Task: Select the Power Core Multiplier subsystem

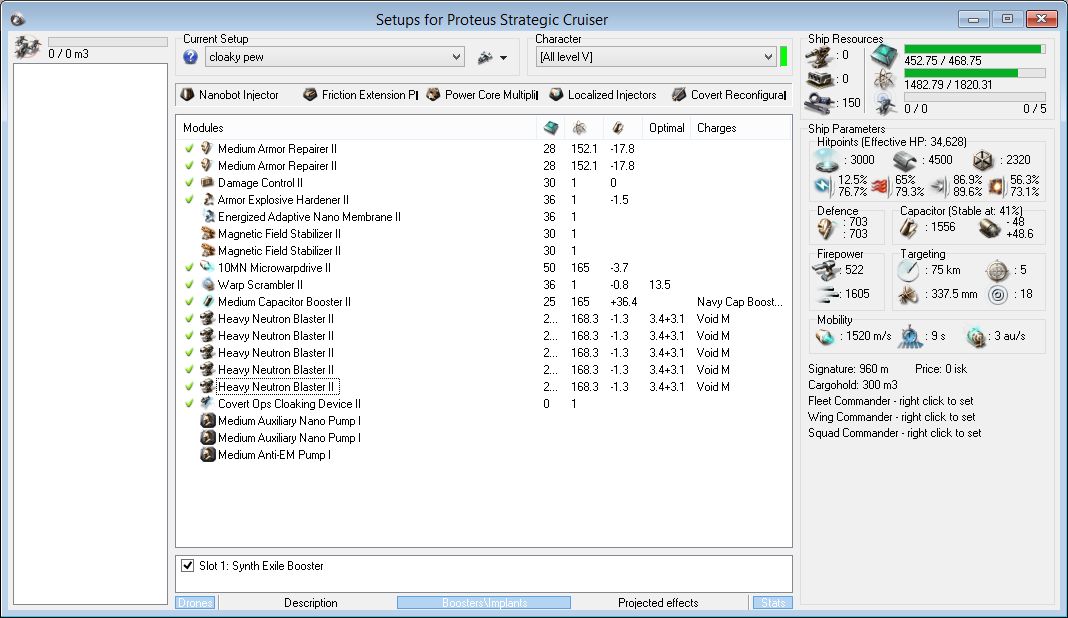Action: coord(482,95)
